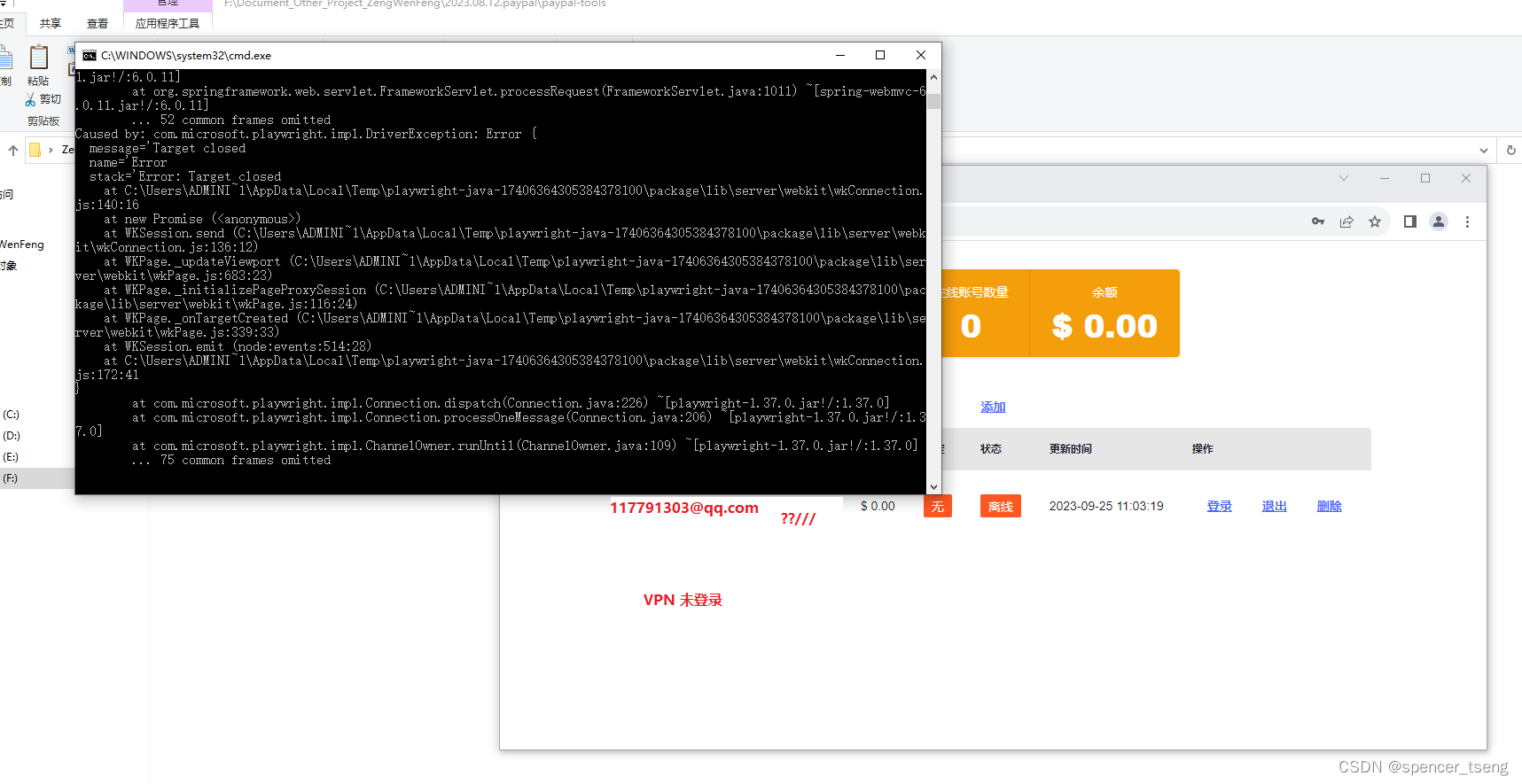Click the Cut scissors icon in File Explorer

[30, 99]
